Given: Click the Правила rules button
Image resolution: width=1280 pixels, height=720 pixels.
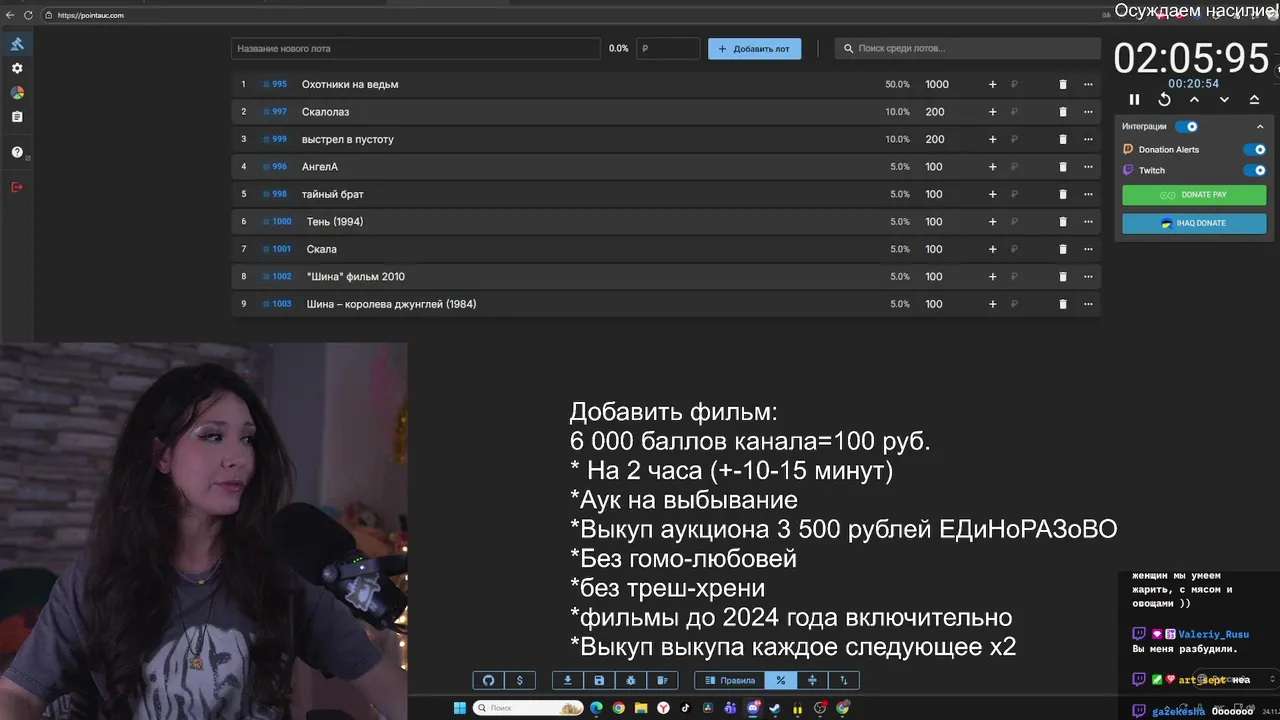Looking at the screenshot, I should [x=730, y=680].
